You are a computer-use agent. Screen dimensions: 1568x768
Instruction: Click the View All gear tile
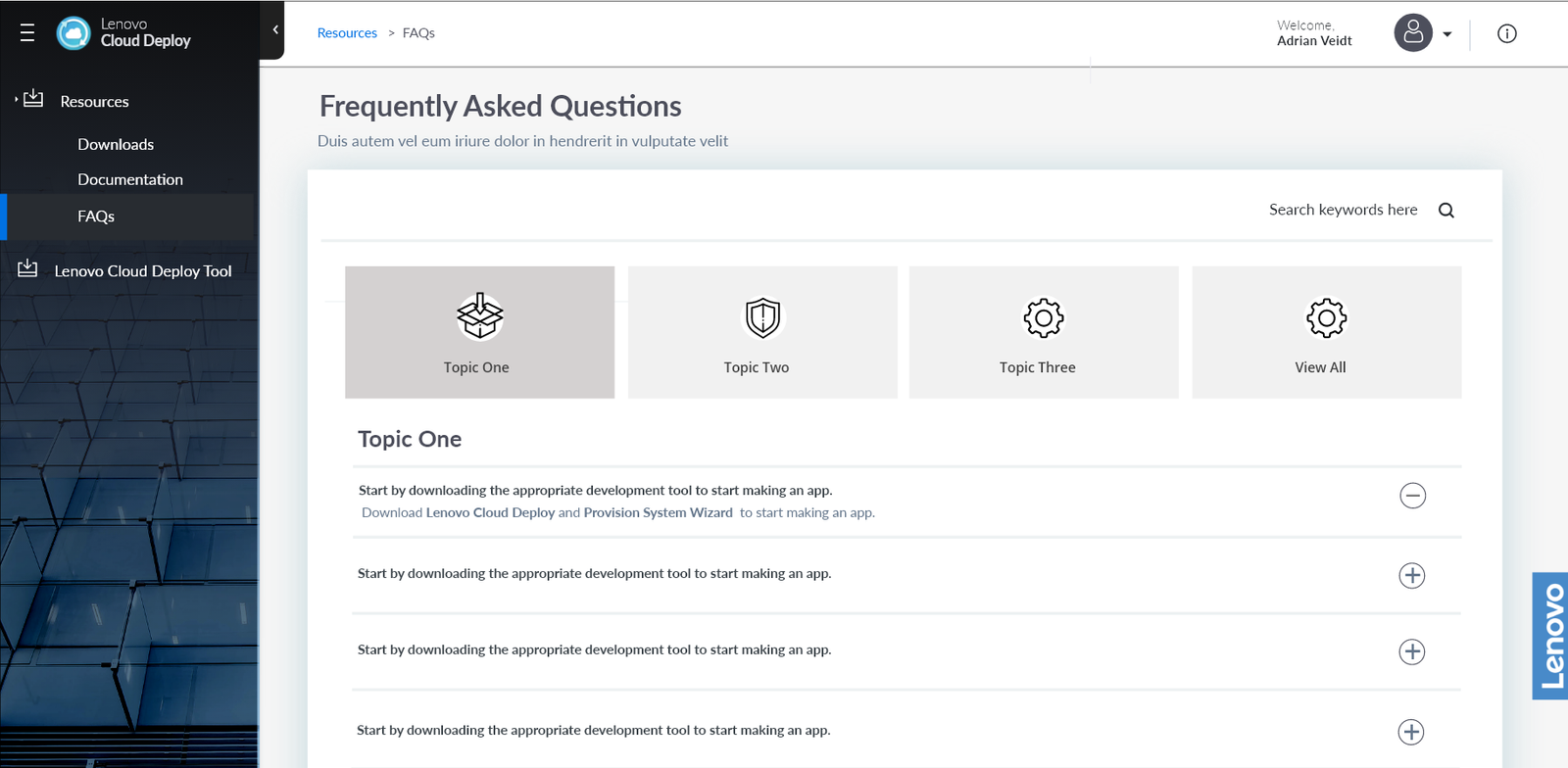pos(1326,332)
